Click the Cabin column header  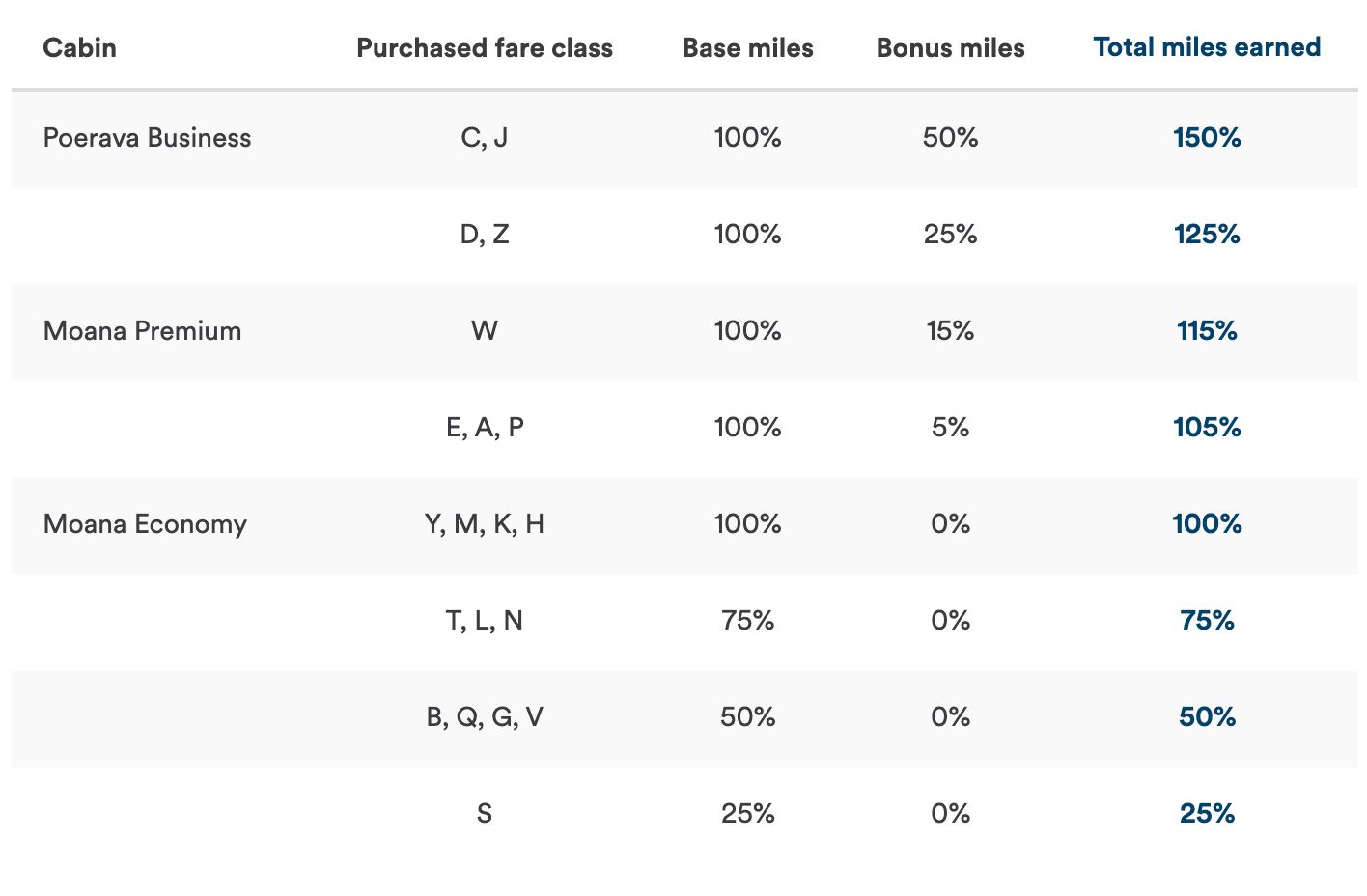click(x=80, y=48)
